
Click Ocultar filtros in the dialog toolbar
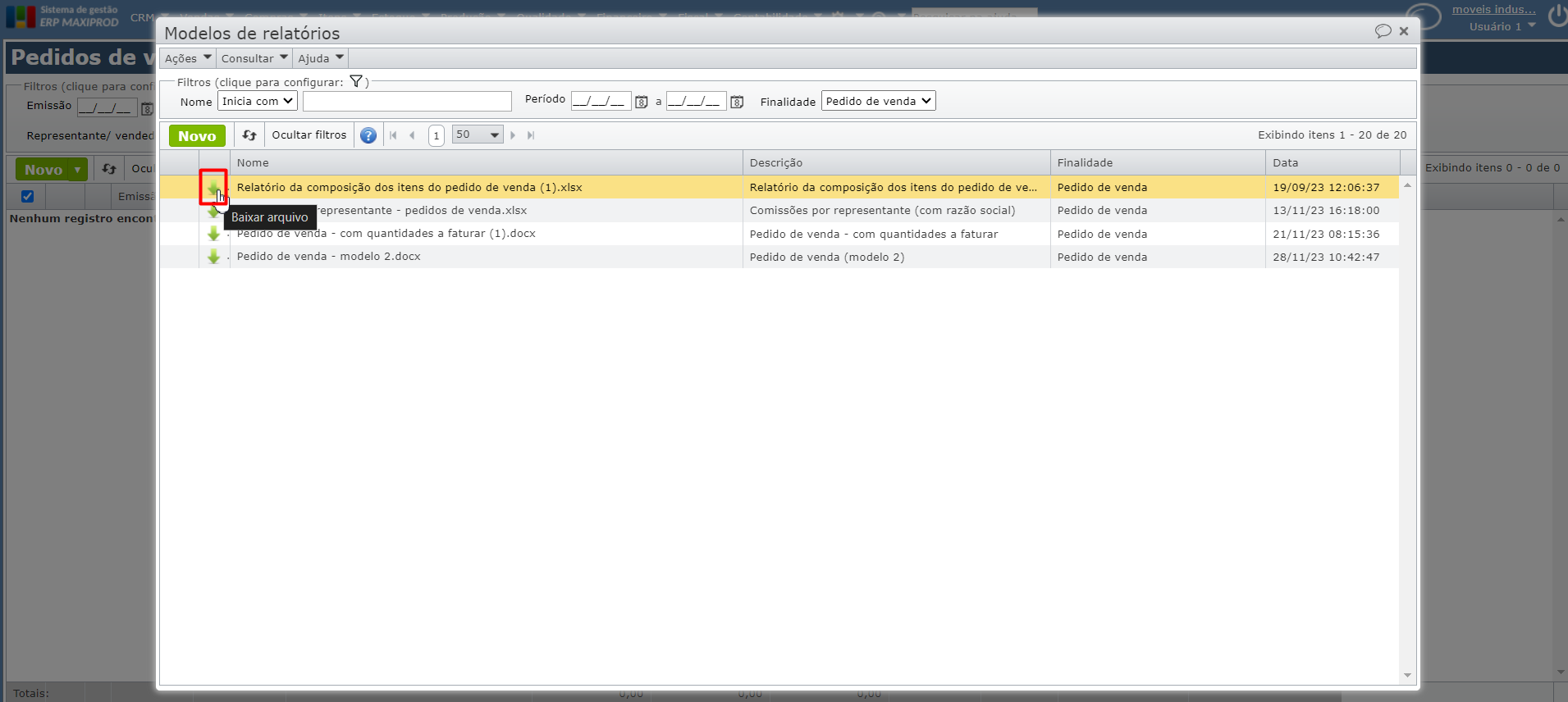click(309, 135)
